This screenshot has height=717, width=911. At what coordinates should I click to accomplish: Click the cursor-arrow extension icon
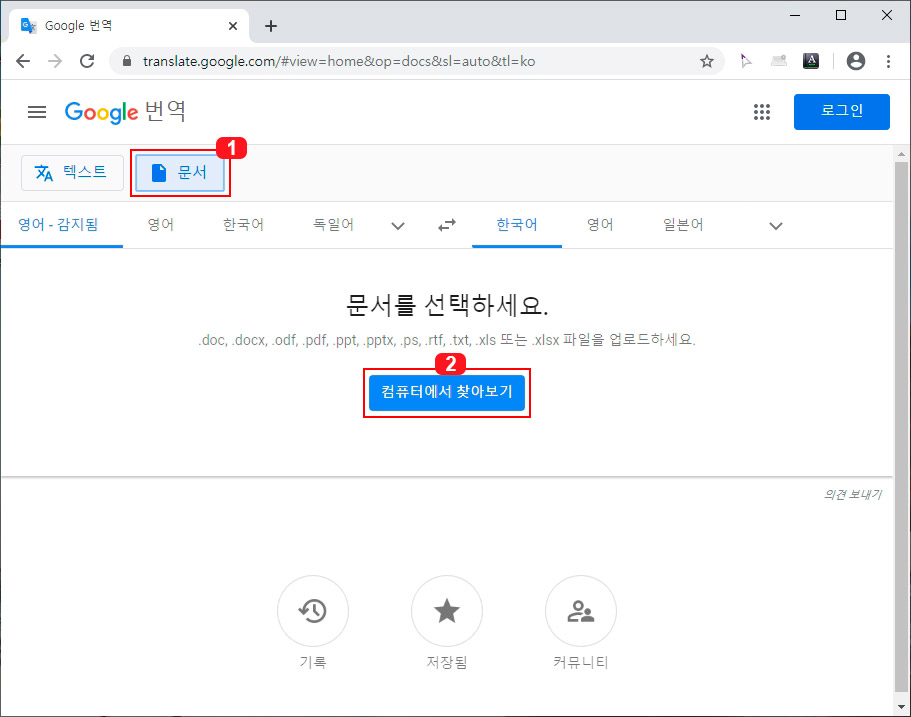pyautogui.click(x=746, y=61)
